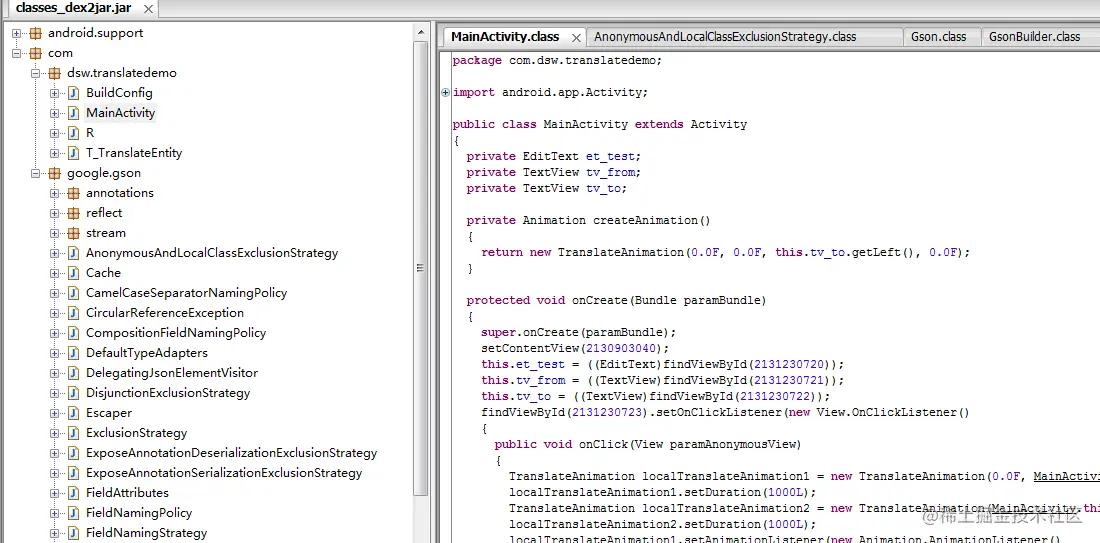Click the FieldAttributes class file icon

(x=73, y=493)
